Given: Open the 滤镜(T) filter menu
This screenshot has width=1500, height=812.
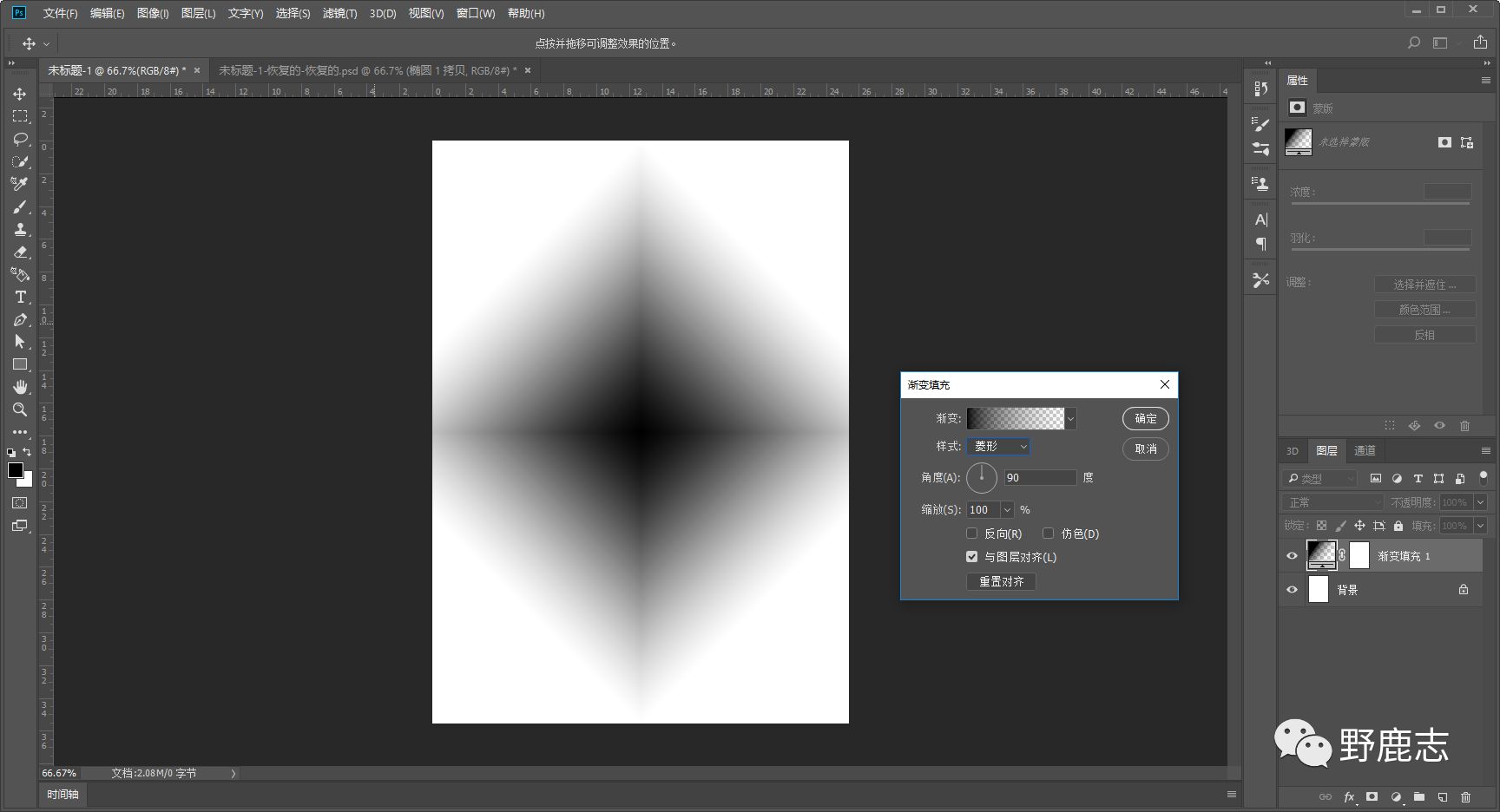Looking at the screenshot, I should point(339,13).
